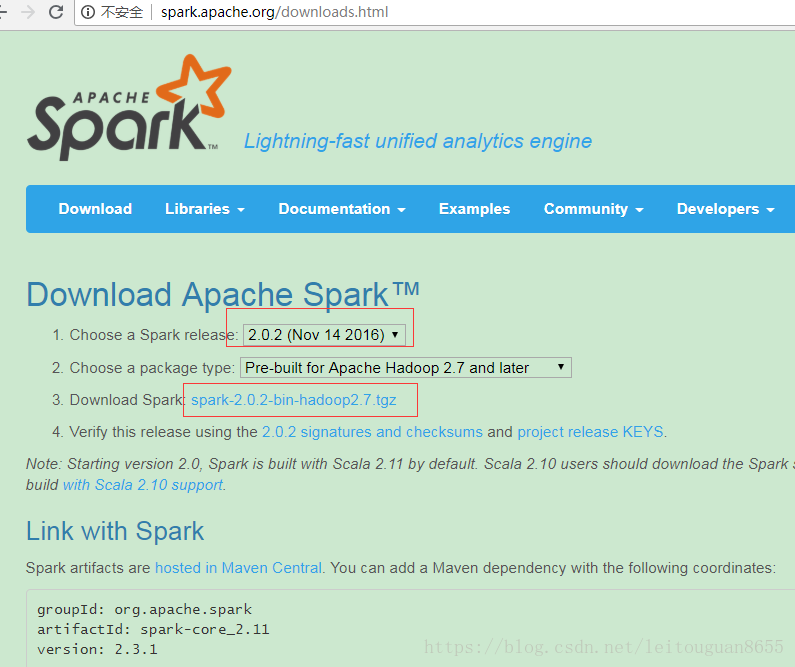795x667 pixels.
Task: Click the Lightning-fast unified analytics engine tagline
Action: (x=418, y=141)
